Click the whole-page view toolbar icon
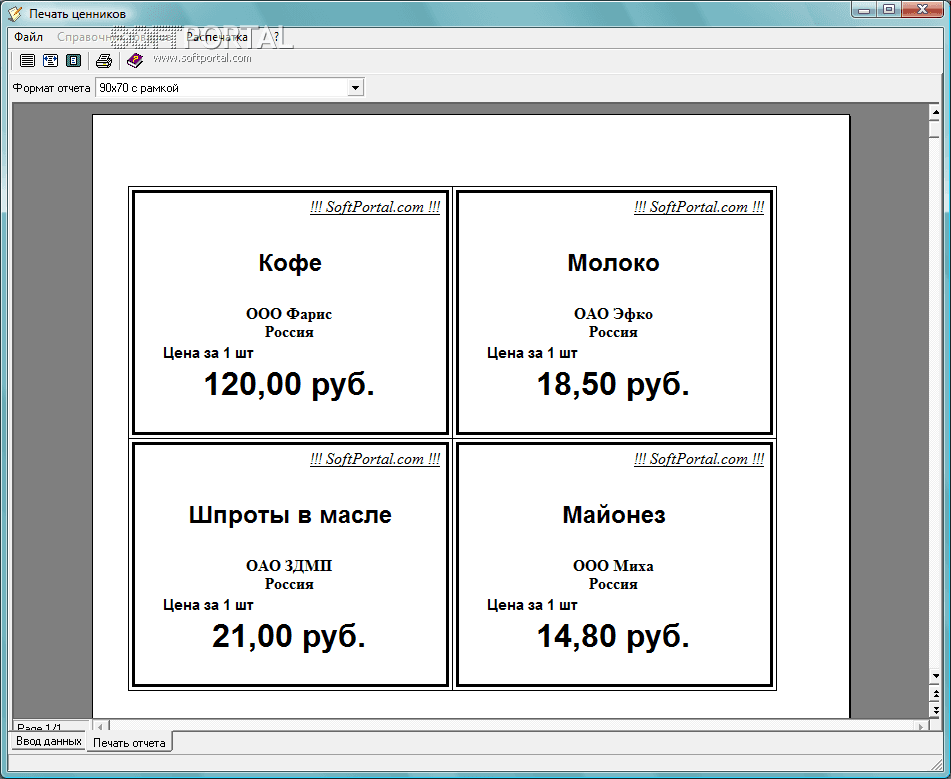The width and height of the screenshot is (951, 779). point(73,61)
